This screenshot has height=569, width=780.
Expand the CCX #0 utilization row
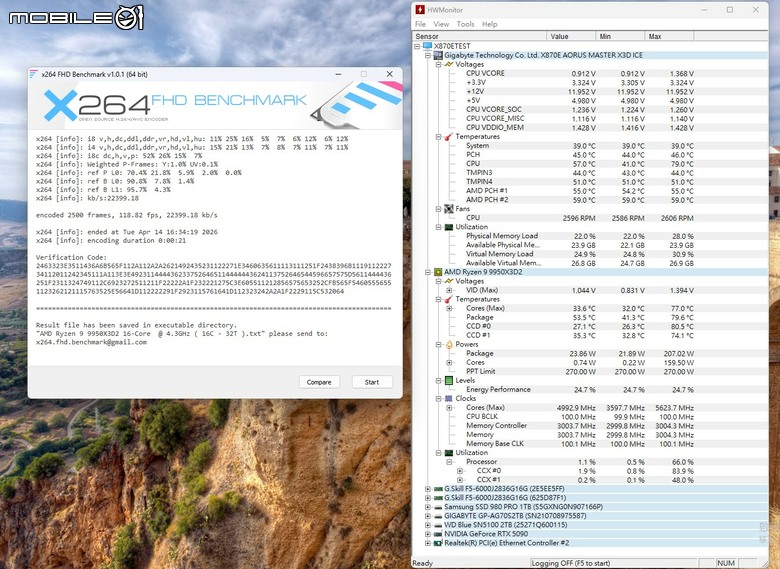click(460, 471)
